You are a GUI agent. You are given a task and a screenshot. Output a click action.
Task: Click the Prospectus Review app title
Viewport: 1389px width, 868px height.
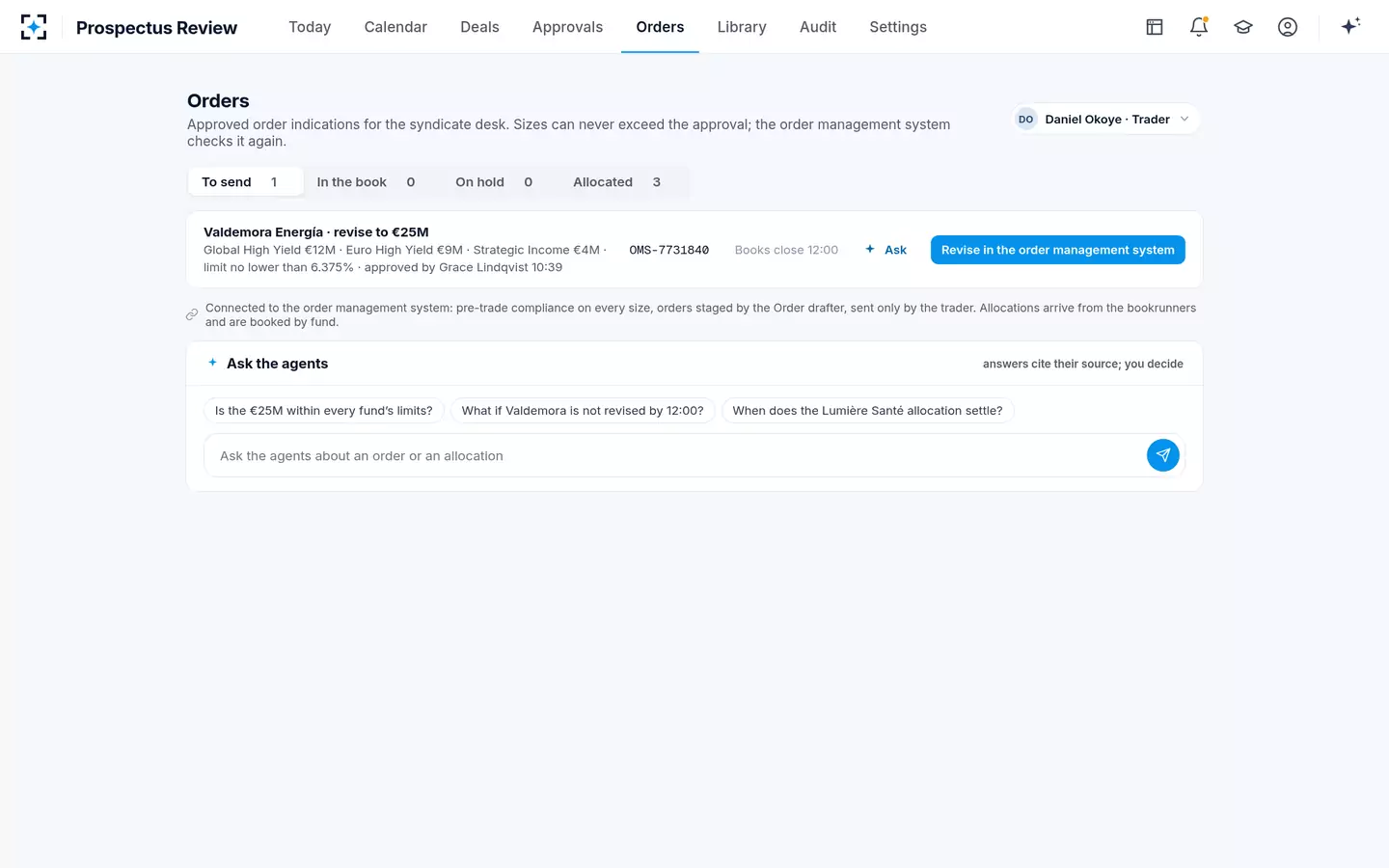[156, 28]
